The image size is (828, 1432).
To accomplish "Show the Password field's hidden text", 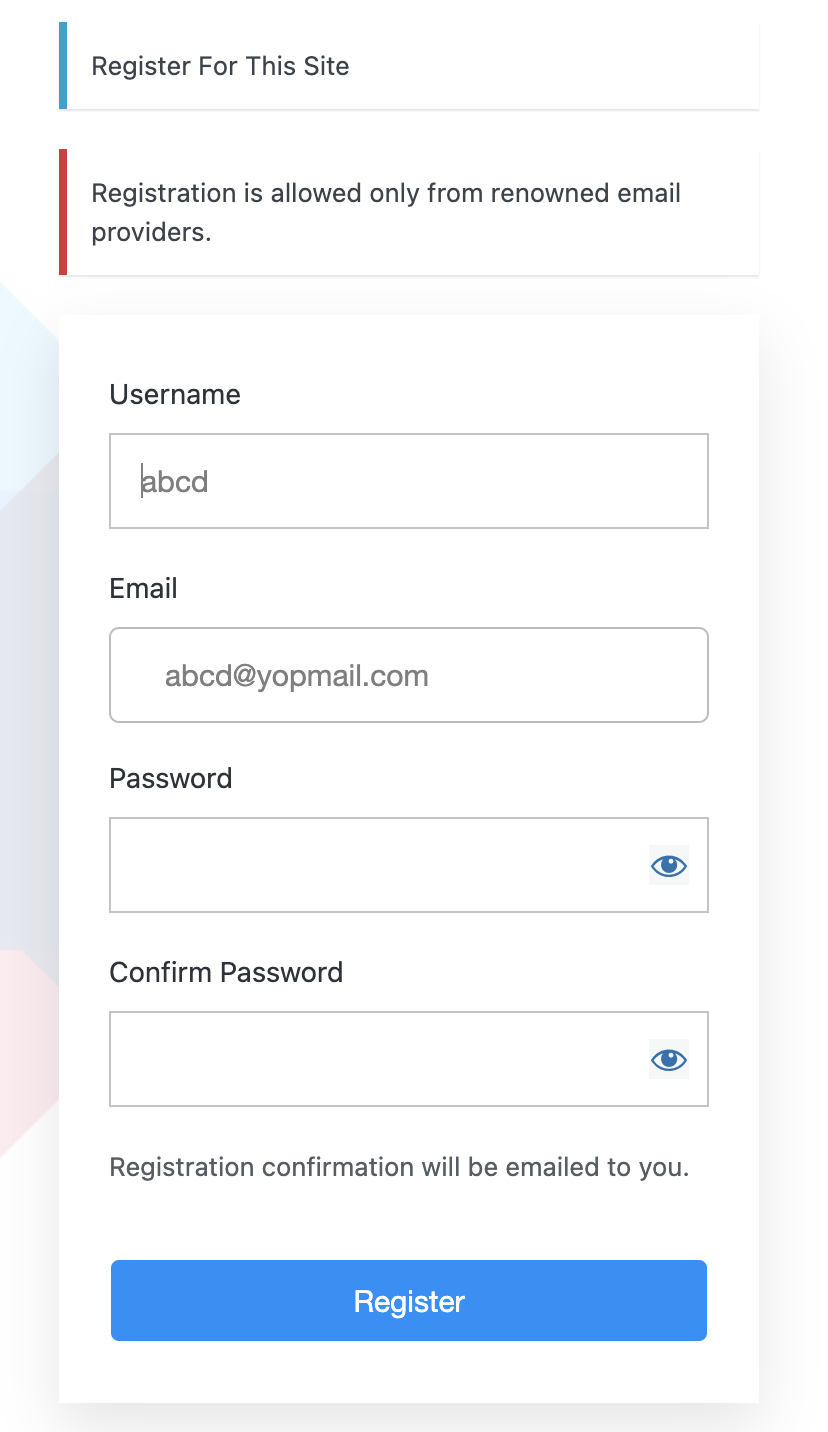I will (669, 865).
